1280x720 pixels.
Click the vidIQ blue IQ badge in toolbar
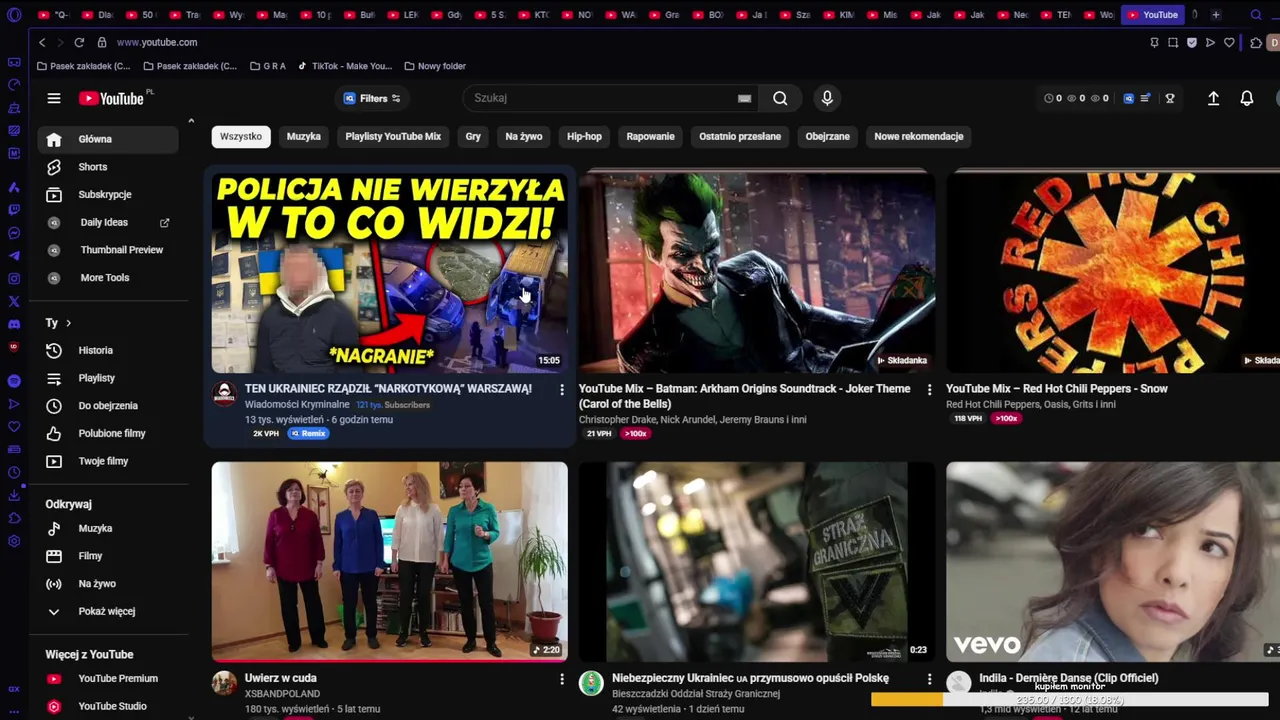[1129, 98]
